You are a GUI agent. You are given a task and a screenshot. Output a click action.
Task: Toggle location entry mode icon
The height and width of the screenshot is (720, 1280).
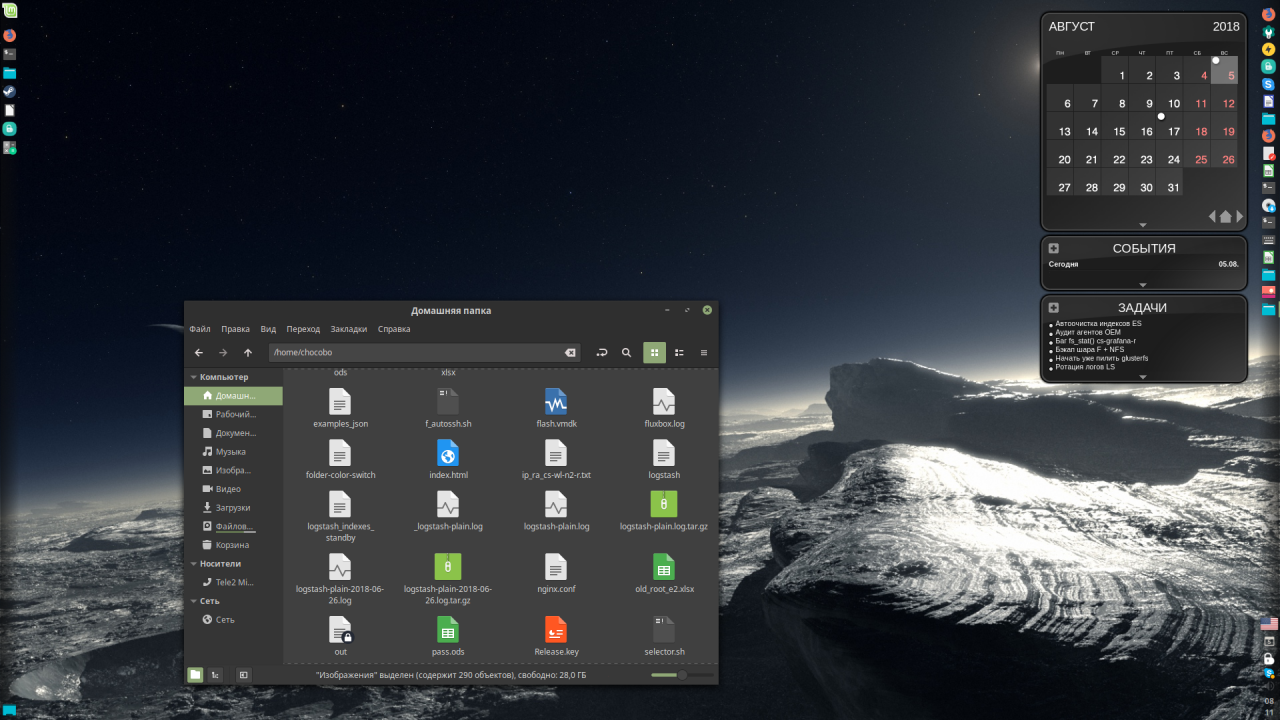602,352
